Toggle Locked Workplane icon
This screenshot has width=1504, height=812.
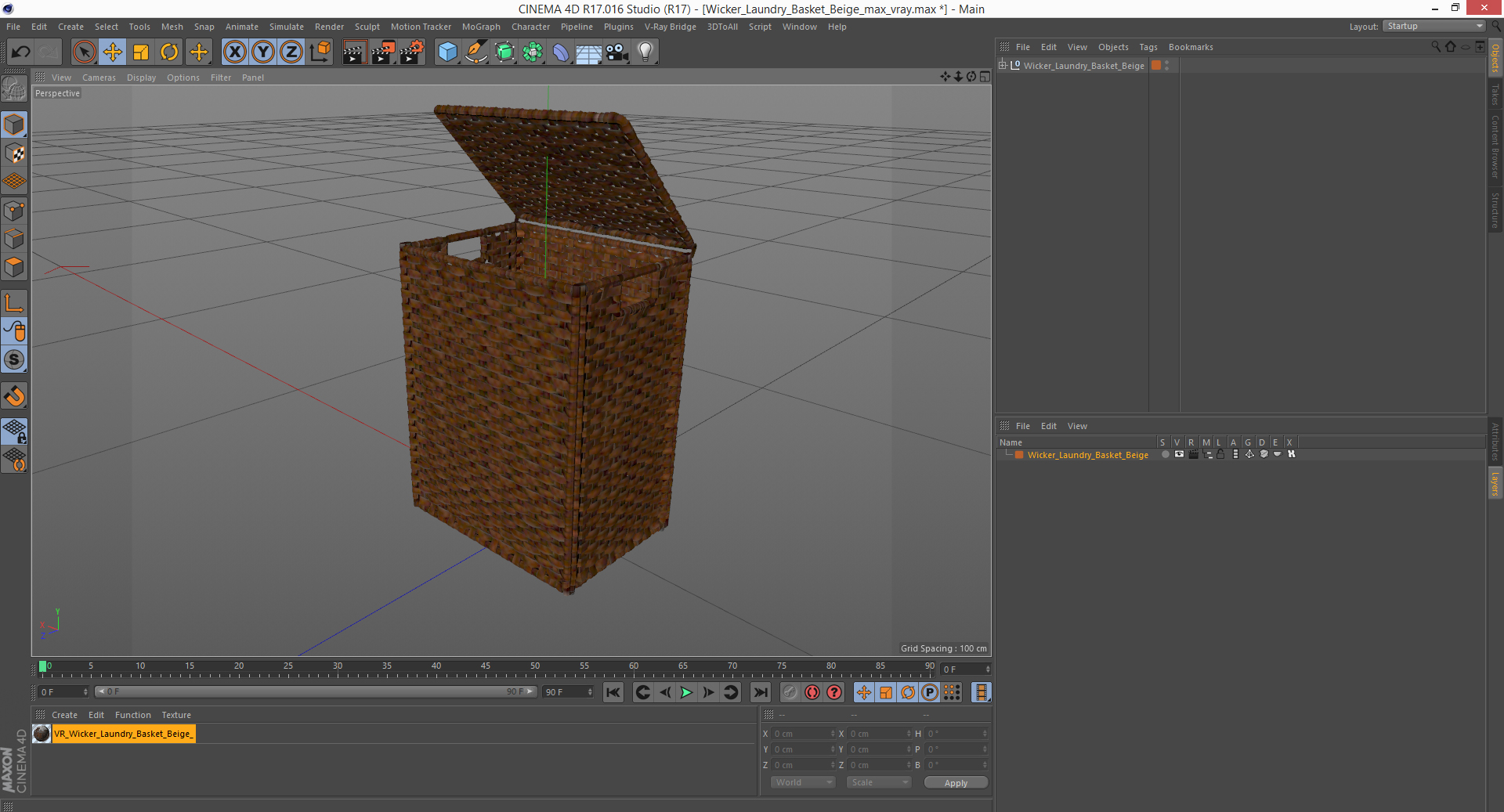click(x=14, y=431)
